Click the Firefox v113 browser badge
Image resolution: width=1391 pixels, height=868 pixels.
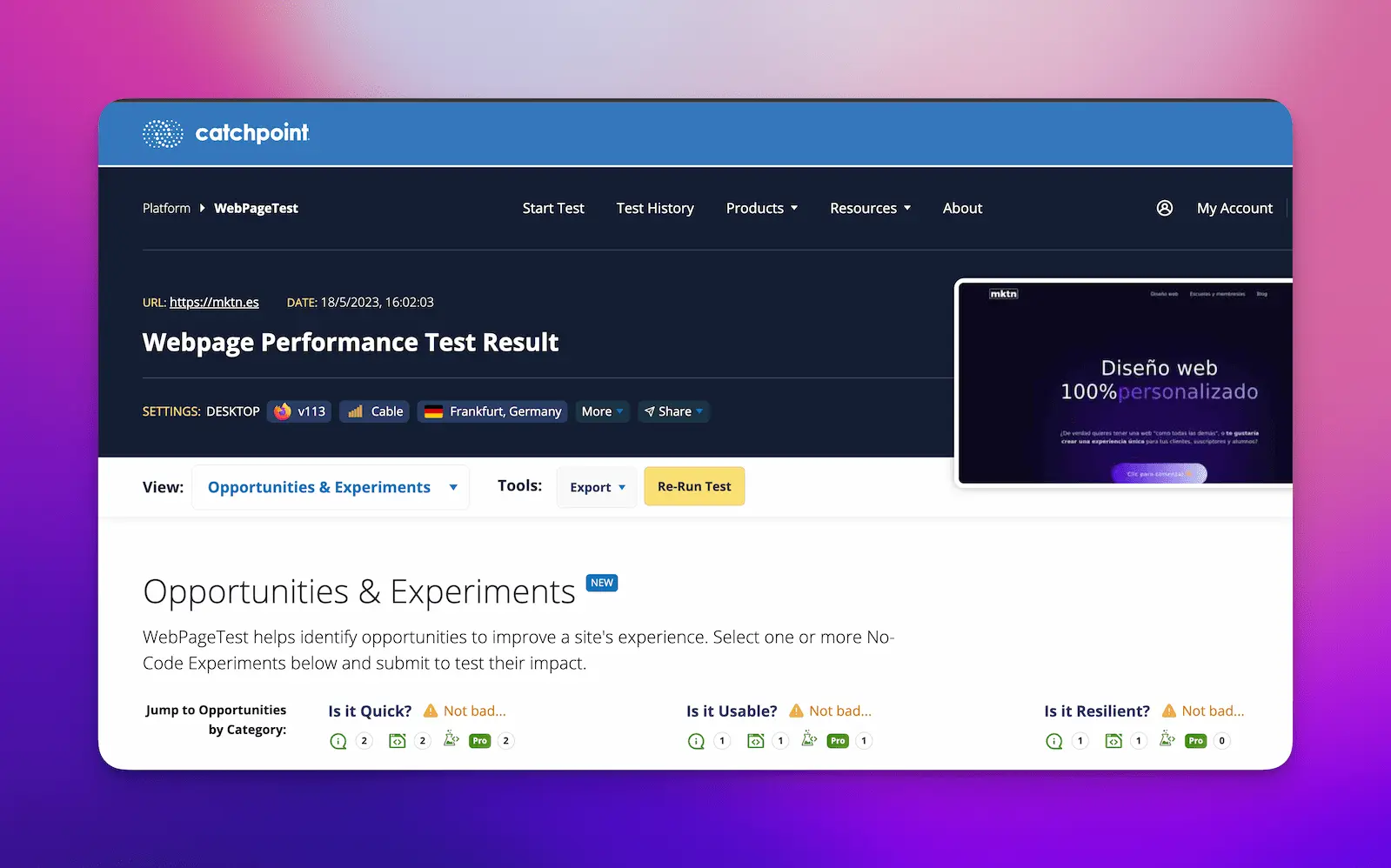click(299, 411)
